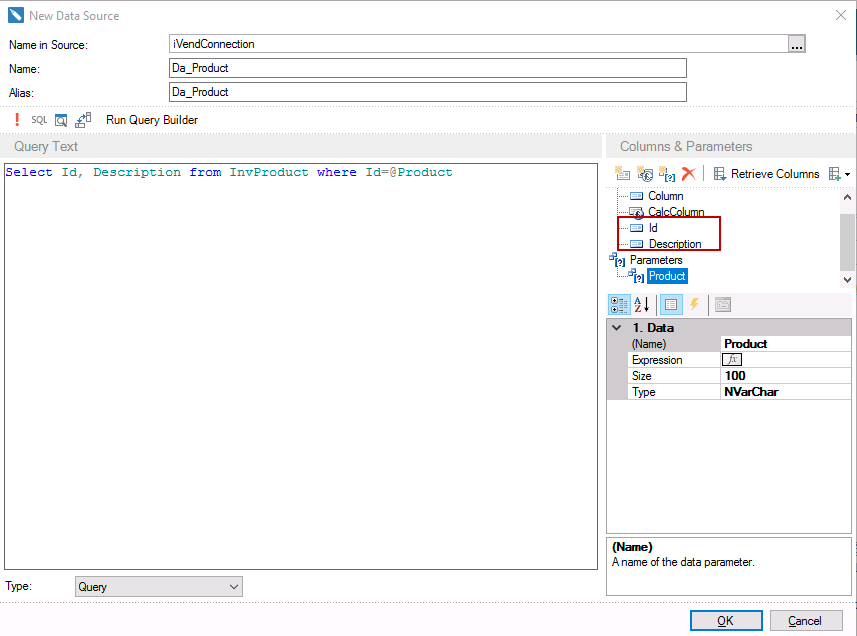Click the SQL view icon
The height and width of the screenshot is (636, 857).
pos(39,120)
